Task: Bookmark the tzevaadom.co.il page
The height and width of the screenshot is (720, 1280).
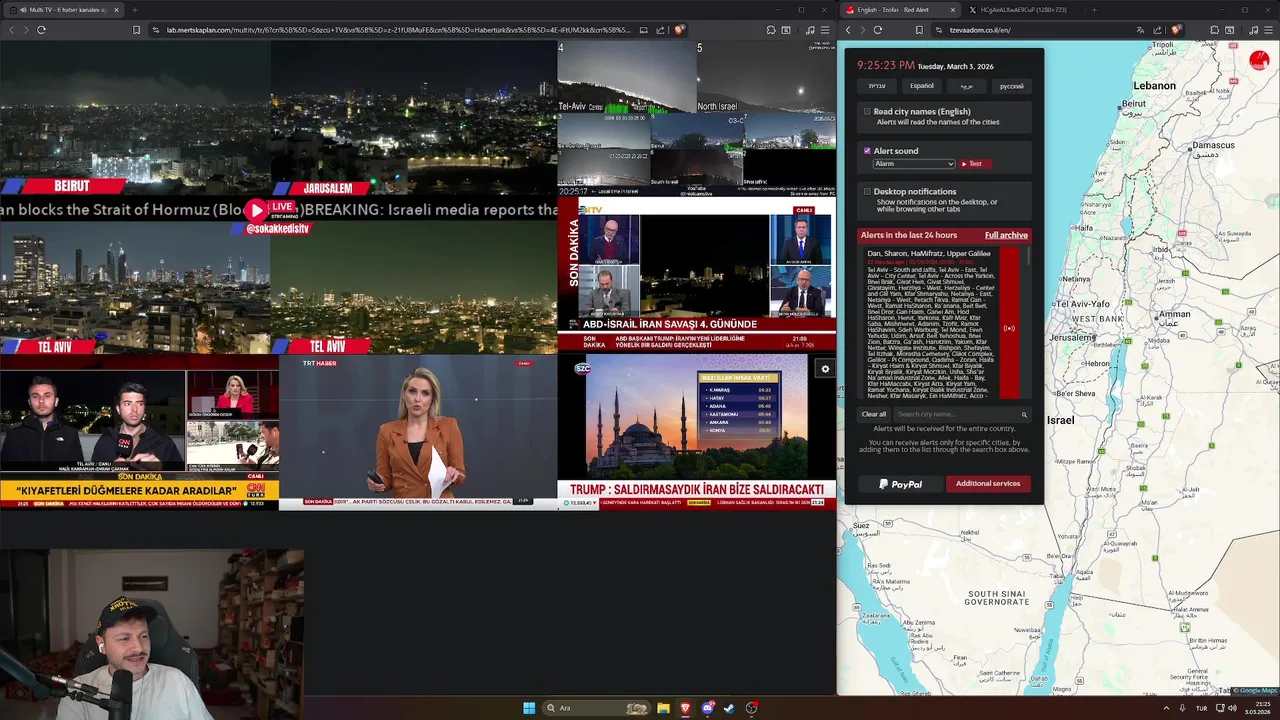Action: pyautogui.click(x=920, y=30)
